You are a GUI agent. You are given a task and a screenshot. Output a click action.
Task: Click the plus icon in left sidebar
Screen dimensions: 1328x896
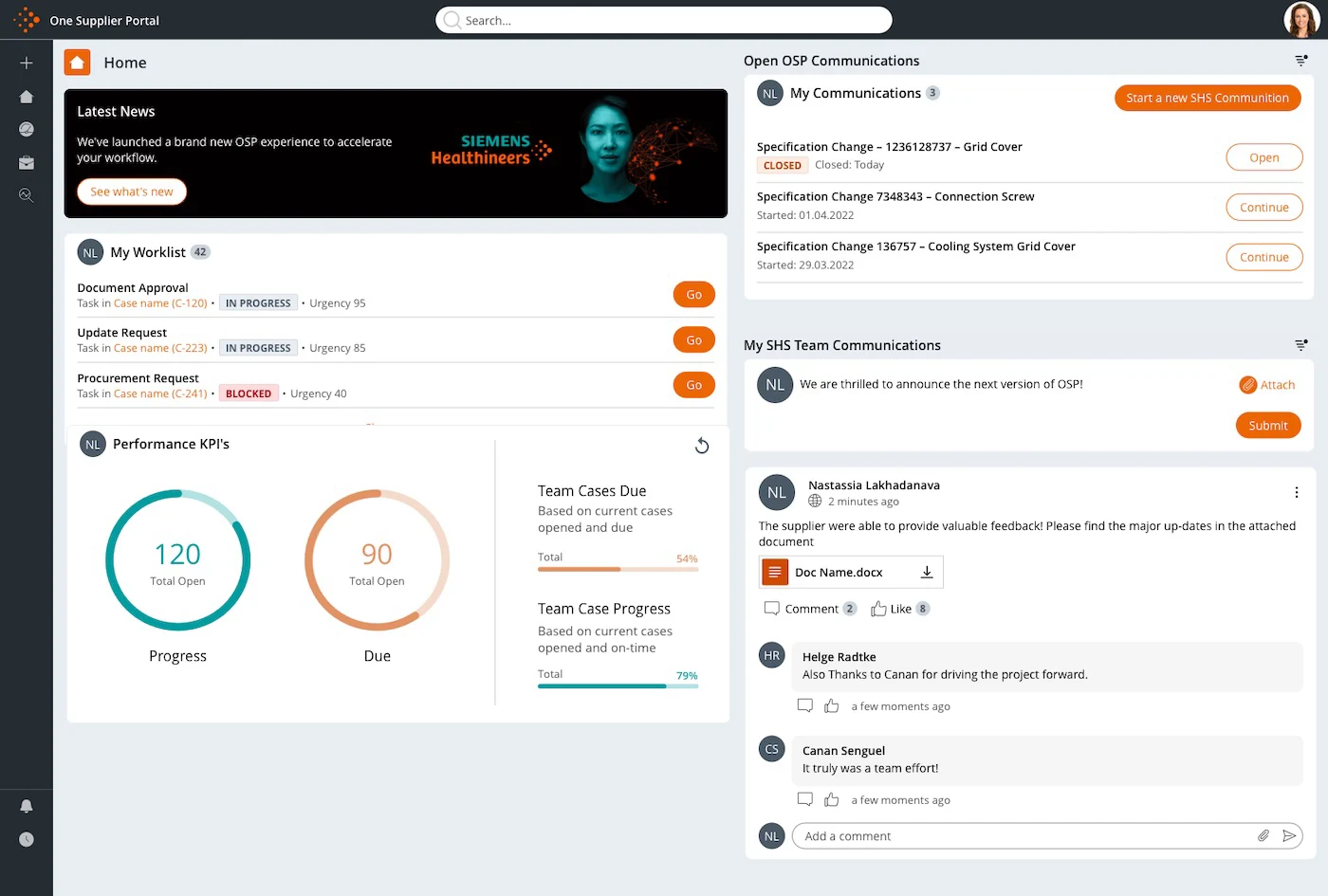click(27, 63)
